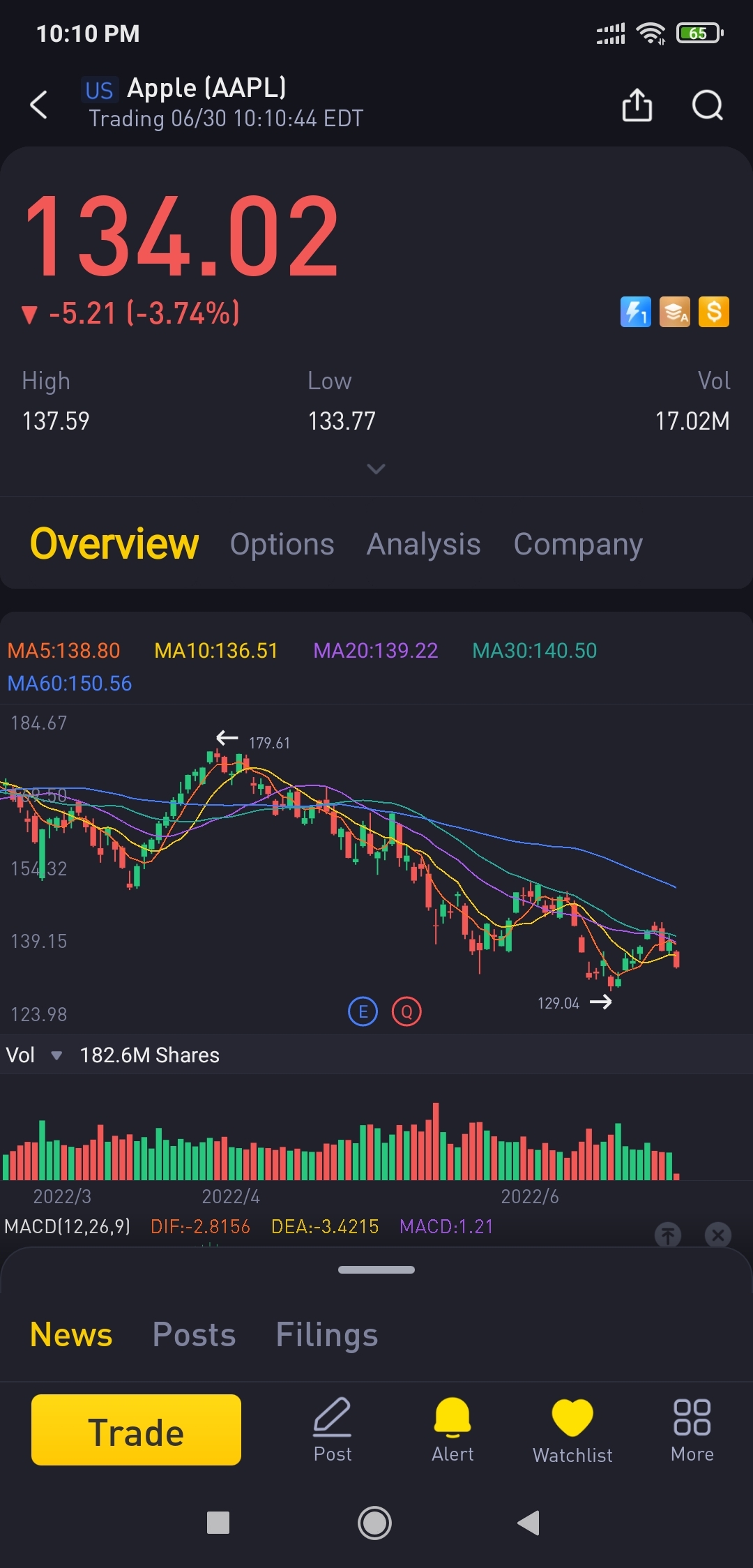This screenshot has width=753, height=1568.
Task: Tap the High value 137.59
Action: 56,421
